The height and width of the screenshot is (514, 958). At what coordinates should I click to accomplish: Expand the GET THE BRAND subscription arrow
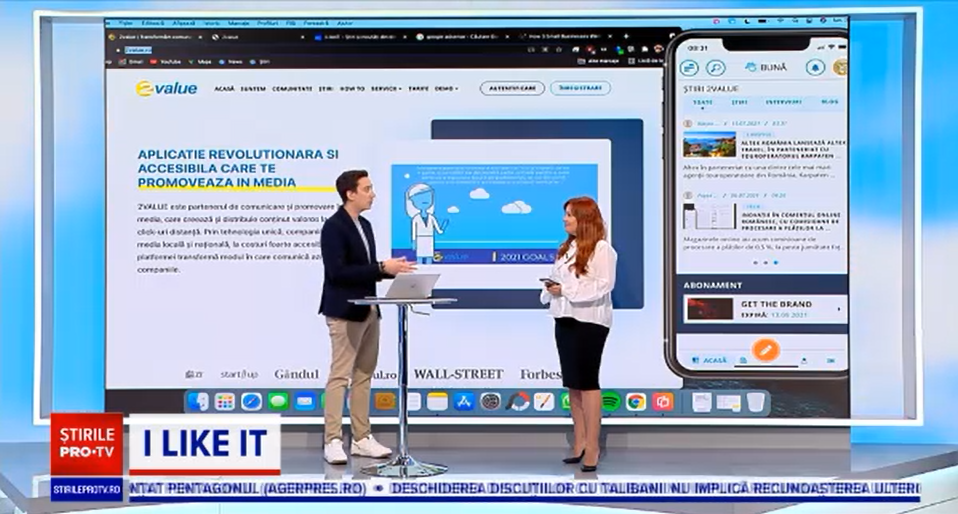[838, 309]
